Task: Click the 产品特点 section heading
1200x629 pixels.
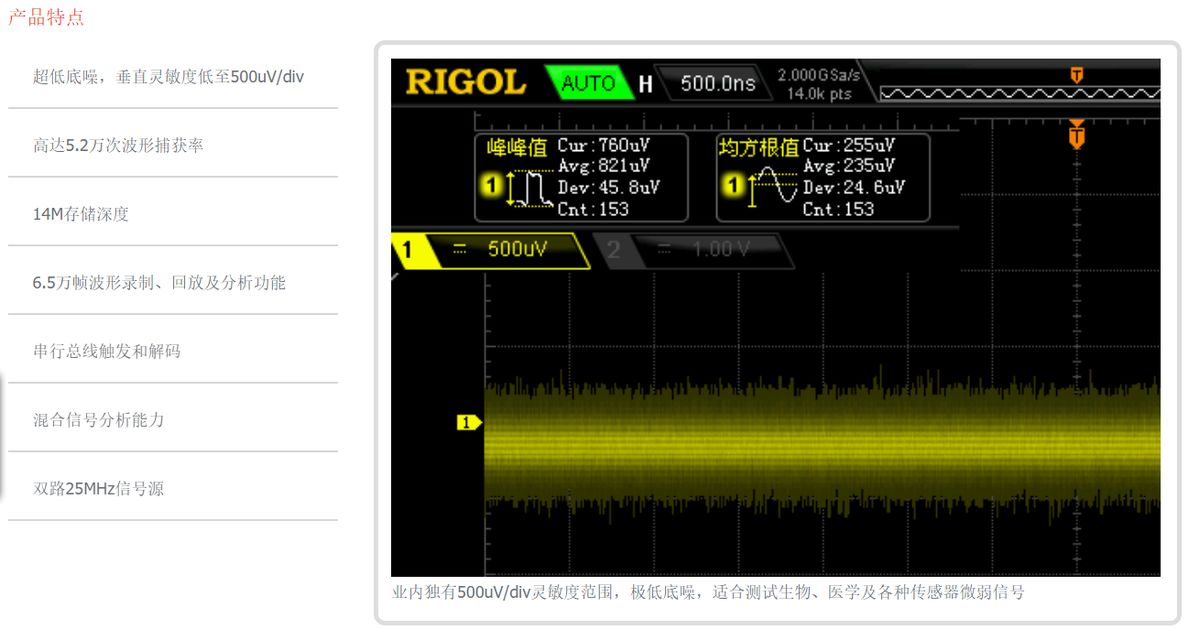Action: point(46,17)
